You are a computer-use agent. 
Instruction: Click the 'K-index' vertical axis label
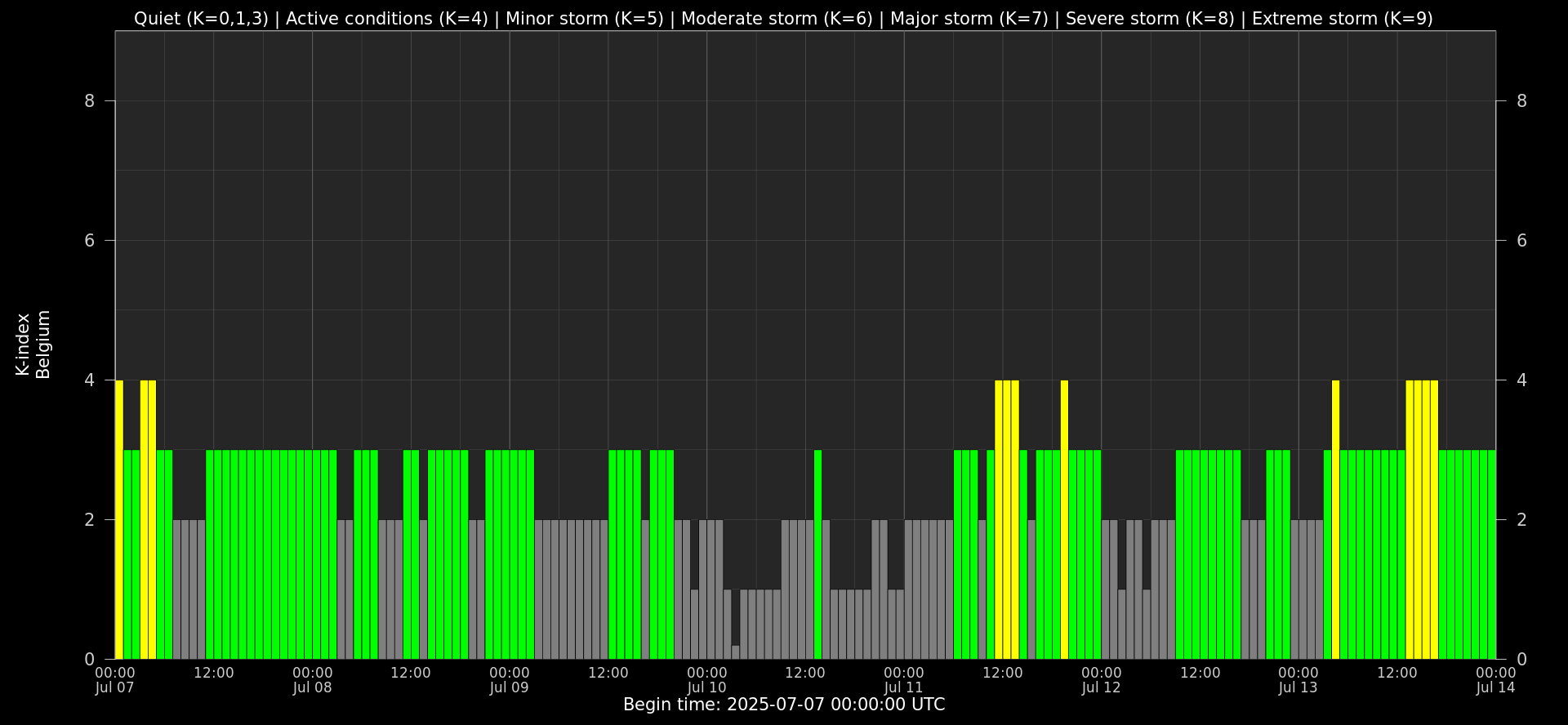(22, 345)
